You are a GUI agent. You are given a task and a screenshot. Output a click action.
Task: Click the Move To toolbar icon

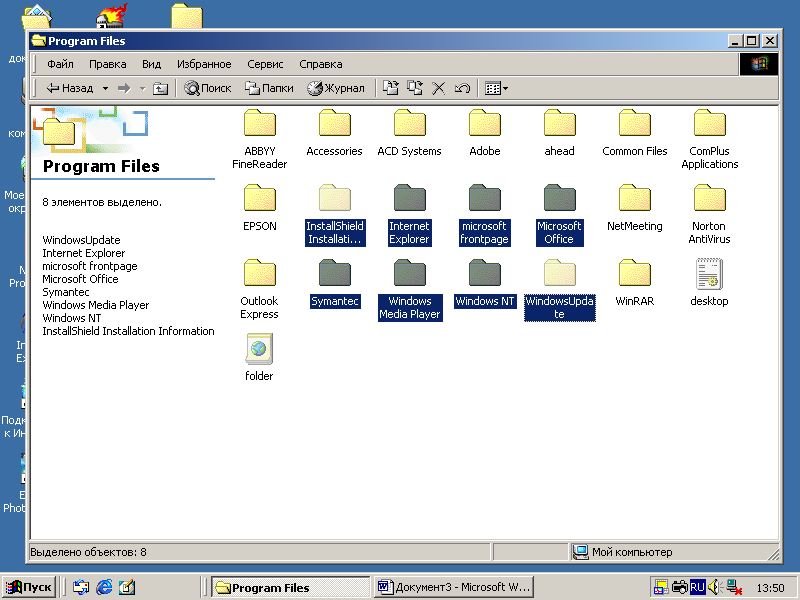click(x=391, y=88)
